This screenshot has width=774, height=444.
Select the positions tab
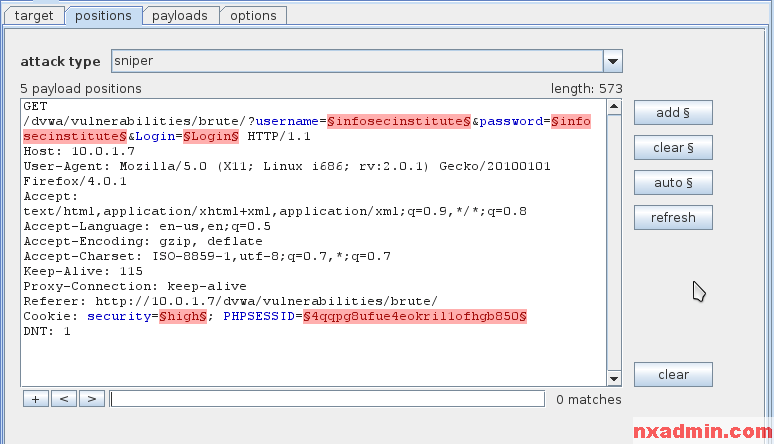[103, 15]
